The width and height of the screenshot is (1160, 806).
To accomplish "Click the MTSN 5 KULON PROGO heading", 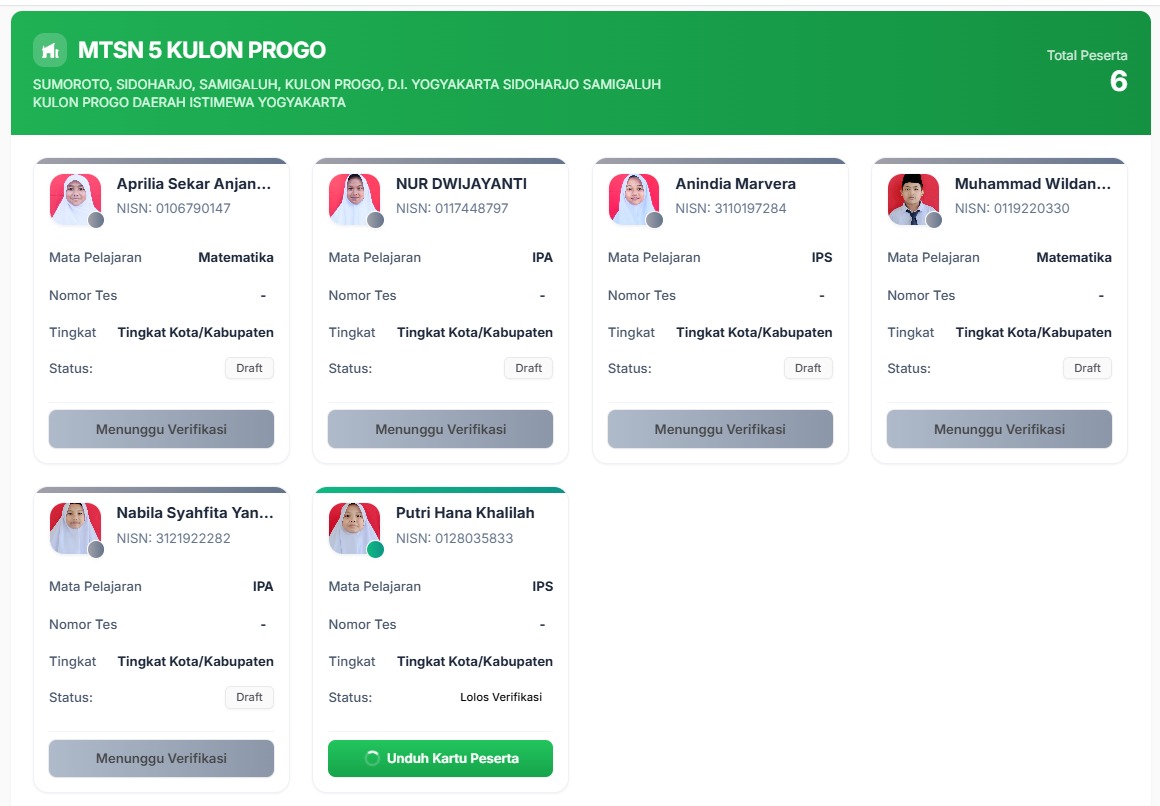I will click(202, 50).
